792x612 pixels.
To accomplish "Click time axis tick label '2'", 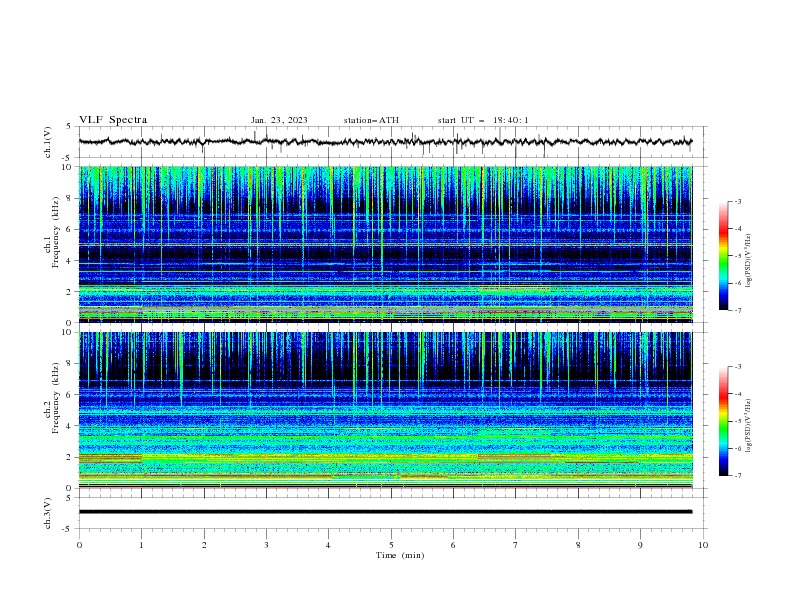I will [204, 545].
